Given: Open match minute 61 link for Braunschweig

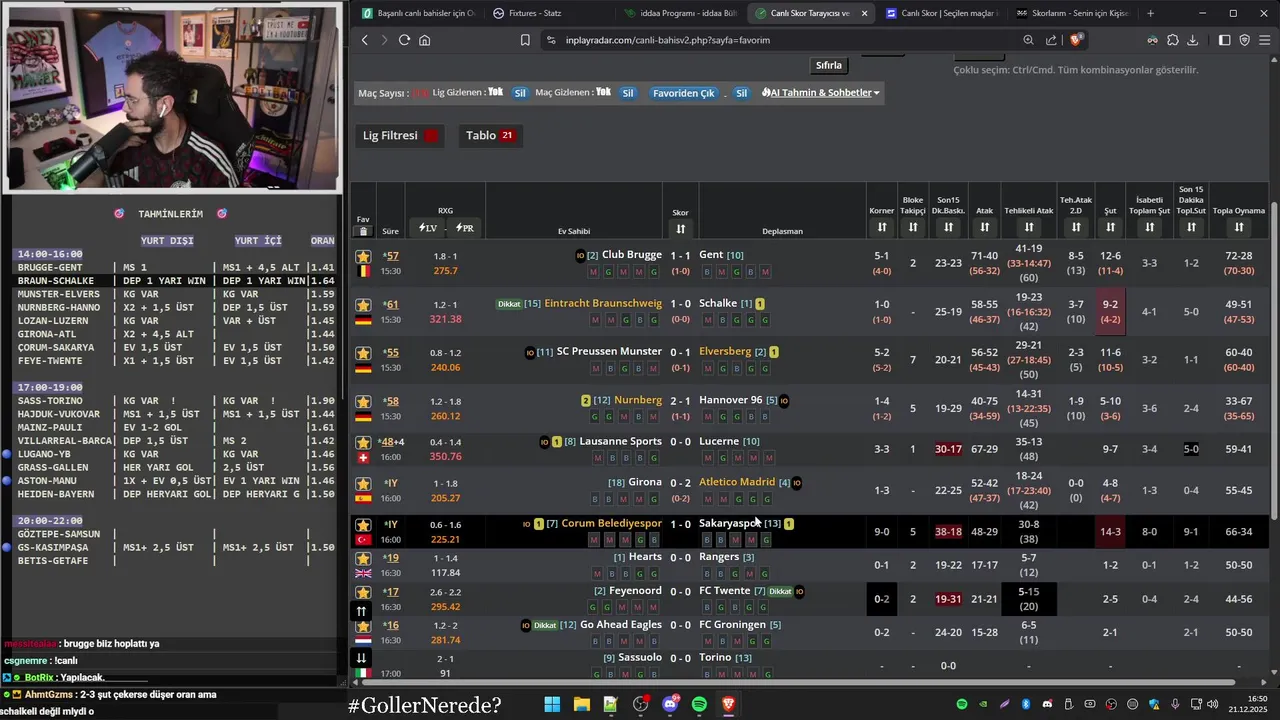Looking at the screenshot, I should coord(391,304).
